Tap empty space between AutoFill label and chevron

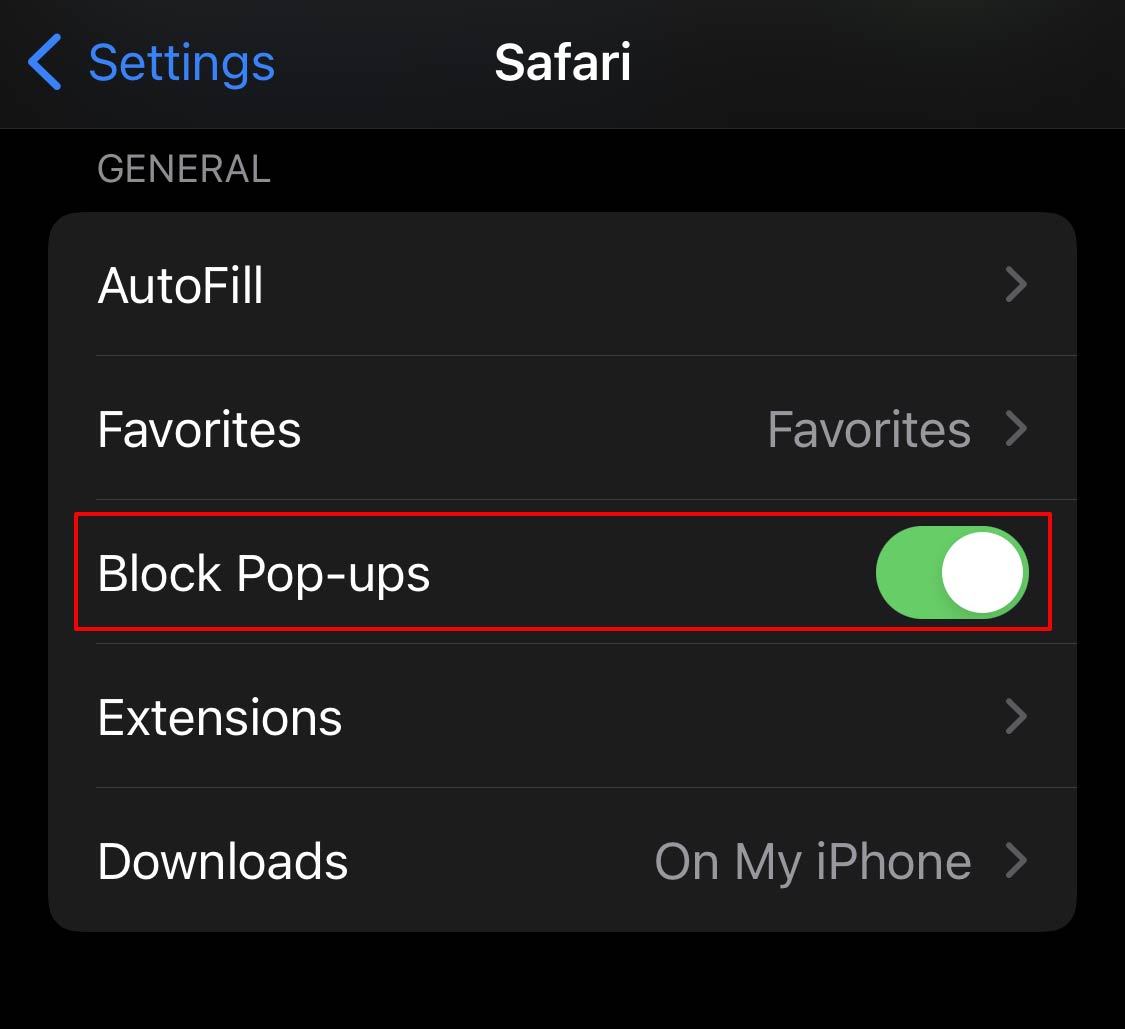[x=630, y=286]
